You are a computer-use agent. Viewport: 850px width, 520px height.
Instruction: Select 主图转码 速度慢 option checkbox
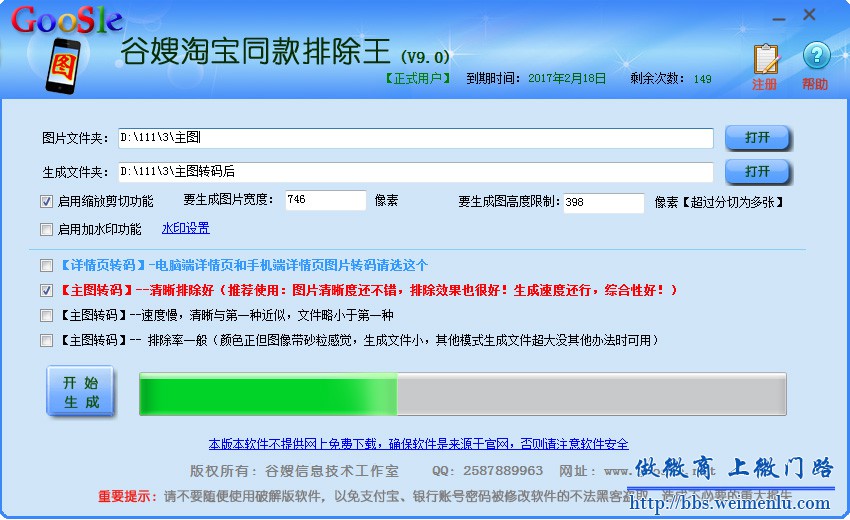tap(46, 315)
